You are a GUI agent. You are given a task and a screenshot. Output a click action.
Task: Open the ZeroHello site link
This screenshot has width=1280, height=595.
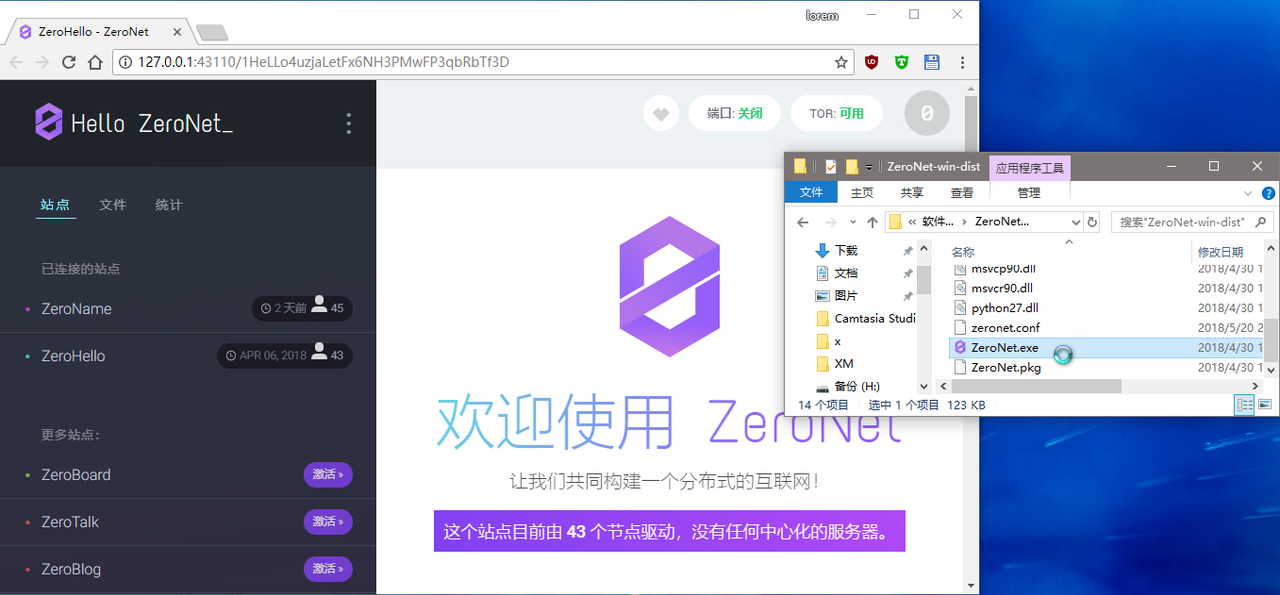[x=73, y=356]
